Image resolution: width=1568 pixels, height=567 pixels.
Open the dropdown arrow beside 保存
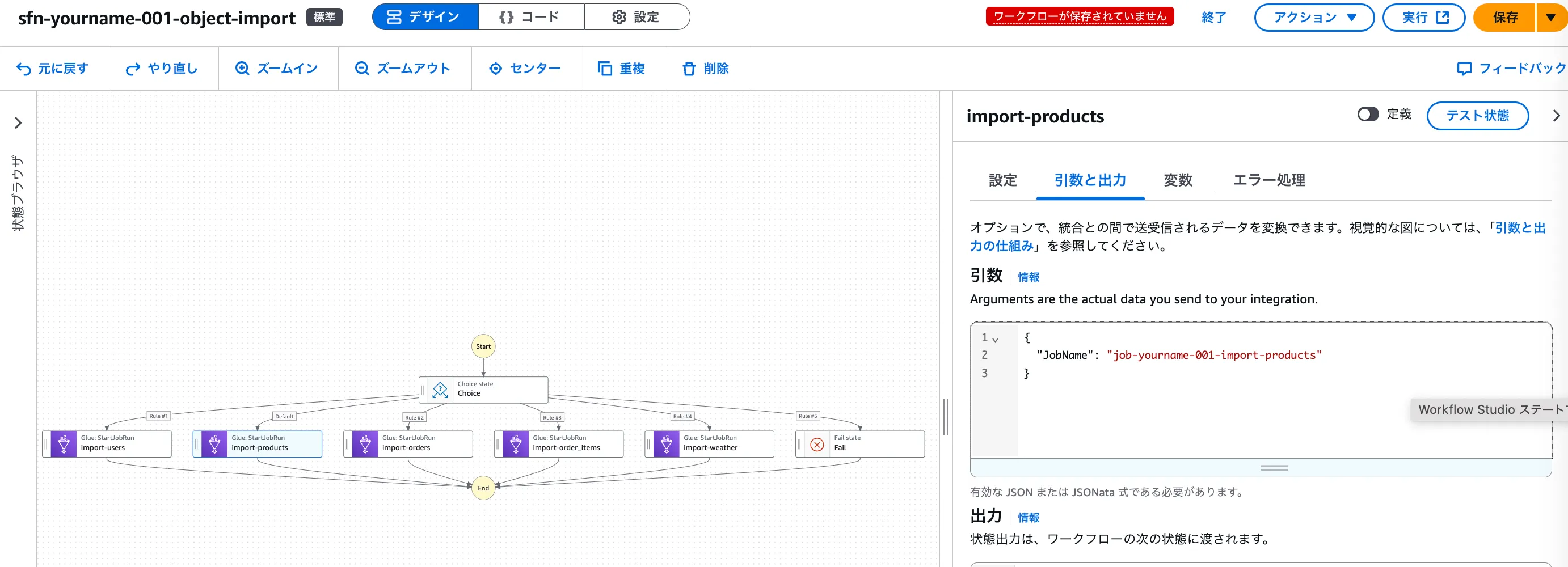(1550, 18)
